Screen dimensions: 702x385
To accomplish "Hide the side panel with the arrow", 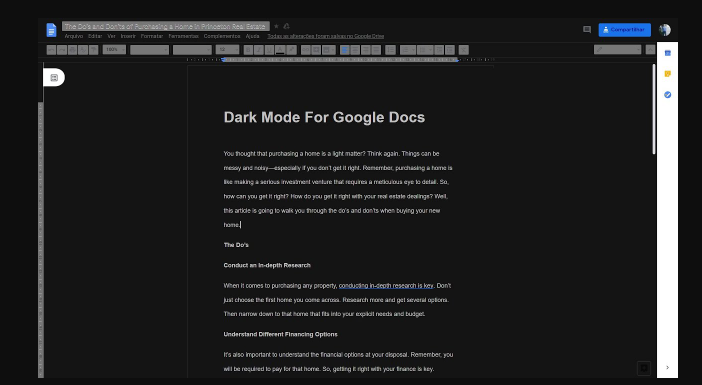I will [668, 368].
